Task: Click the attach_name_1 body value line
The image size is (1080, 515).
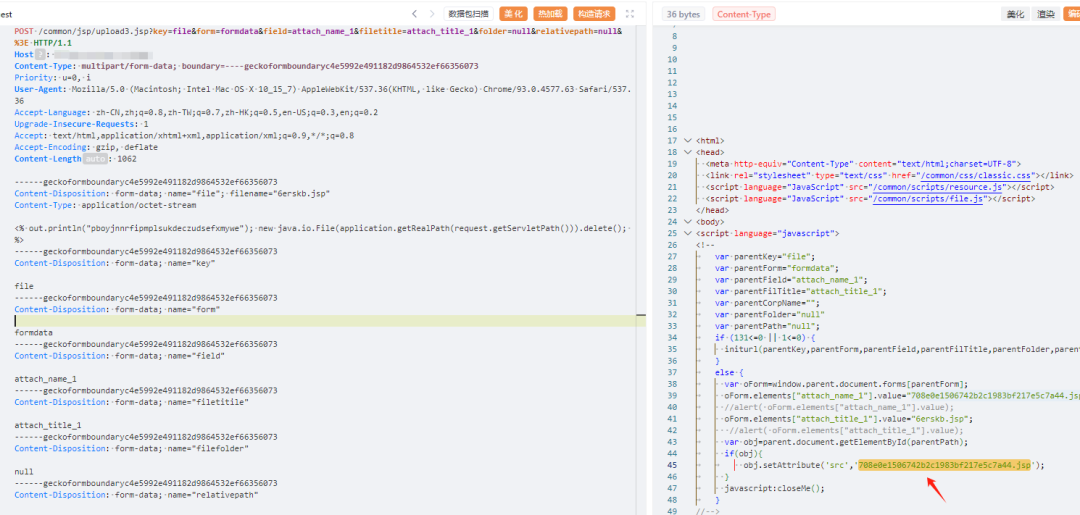Action: tap(45, 379)
